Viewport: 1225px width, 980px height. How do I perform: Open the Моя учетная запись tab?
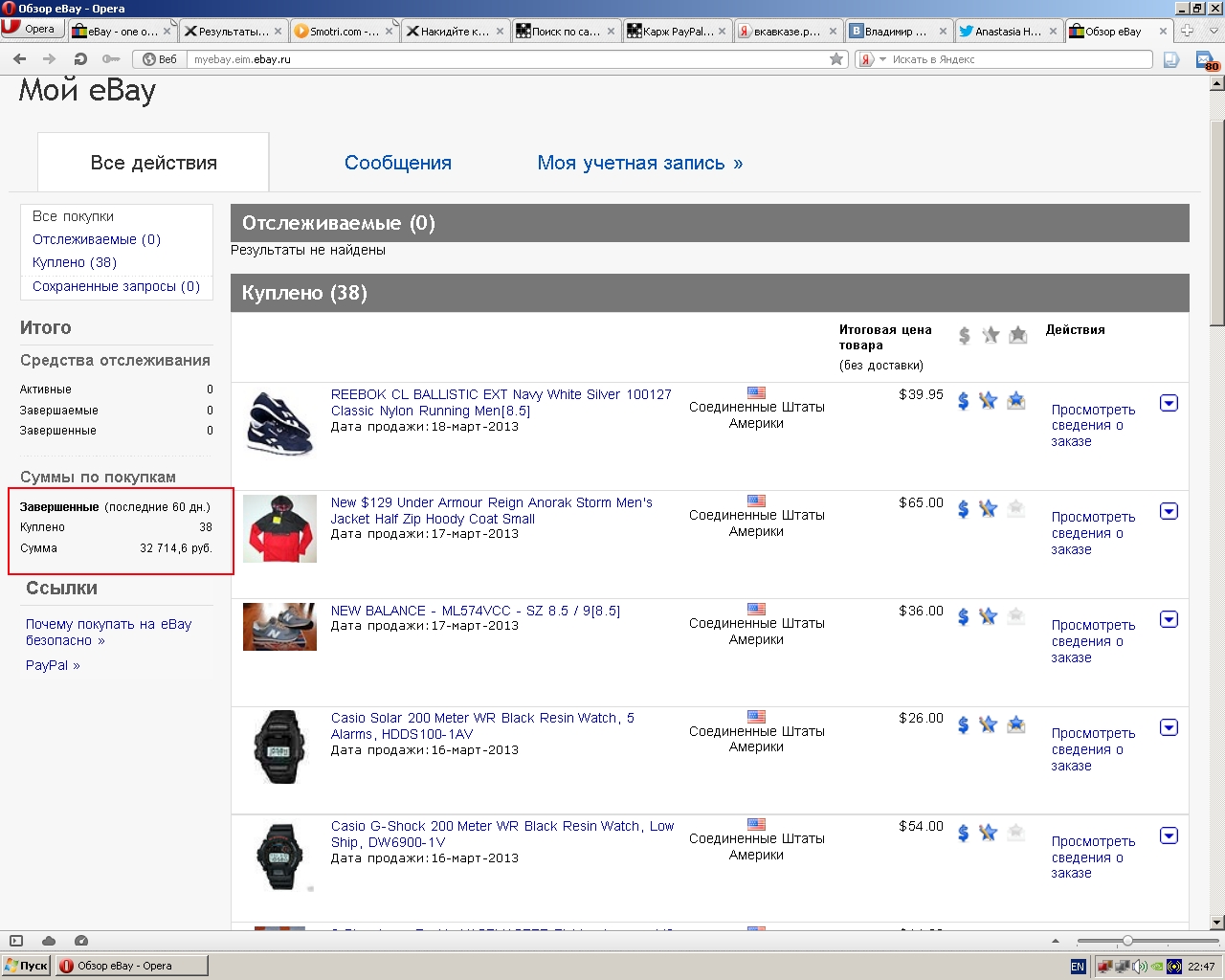click(x=639, y=163)
